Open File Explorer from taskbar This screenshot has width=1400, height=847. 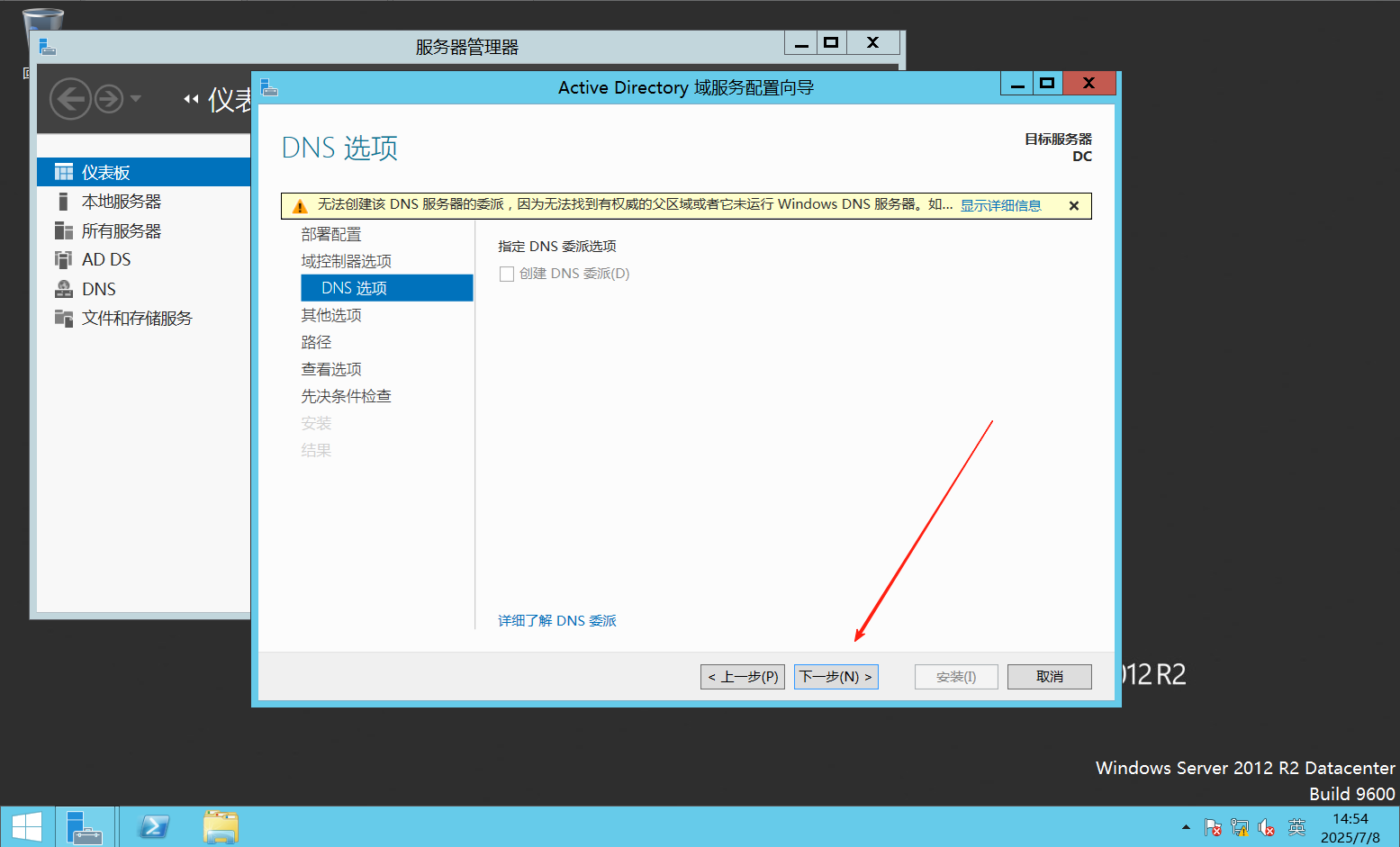(221, 826)
